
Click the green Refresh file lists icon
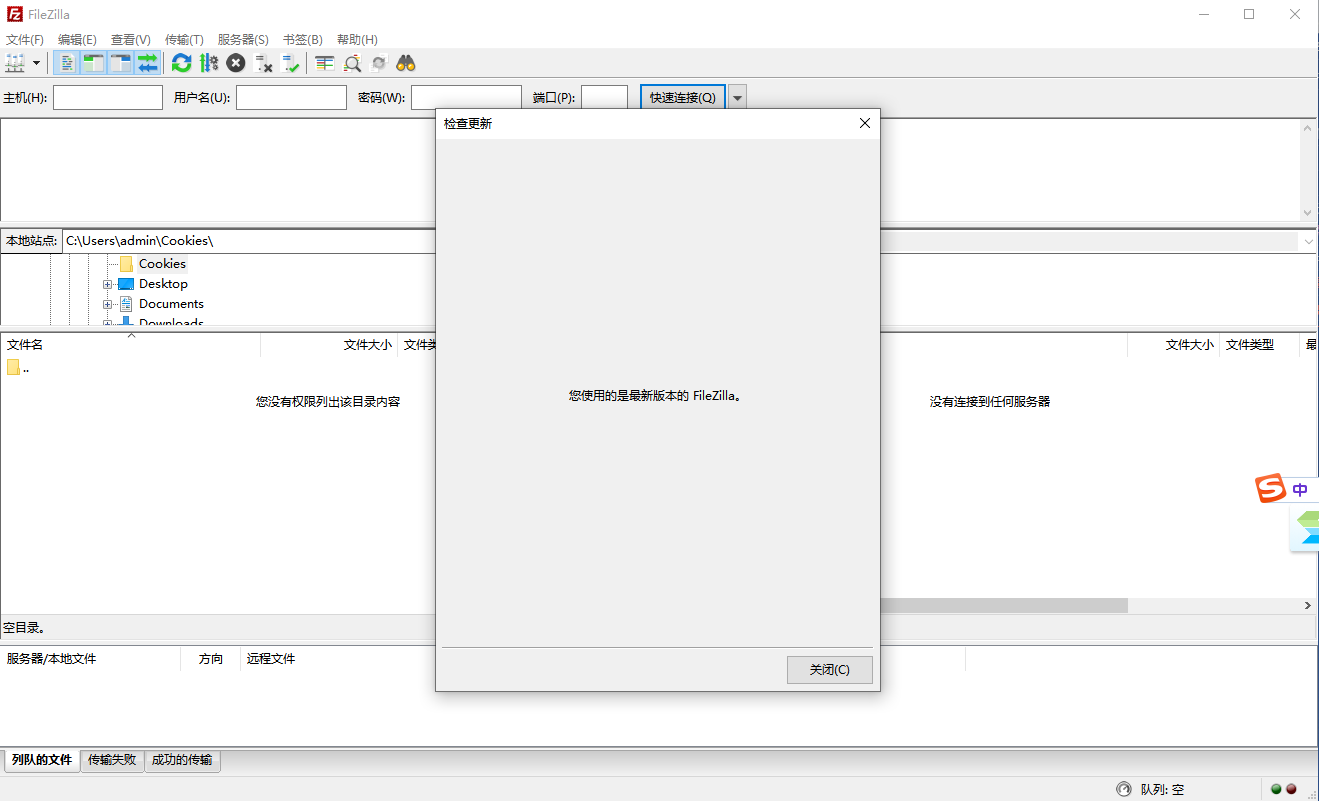click(181, 63)
